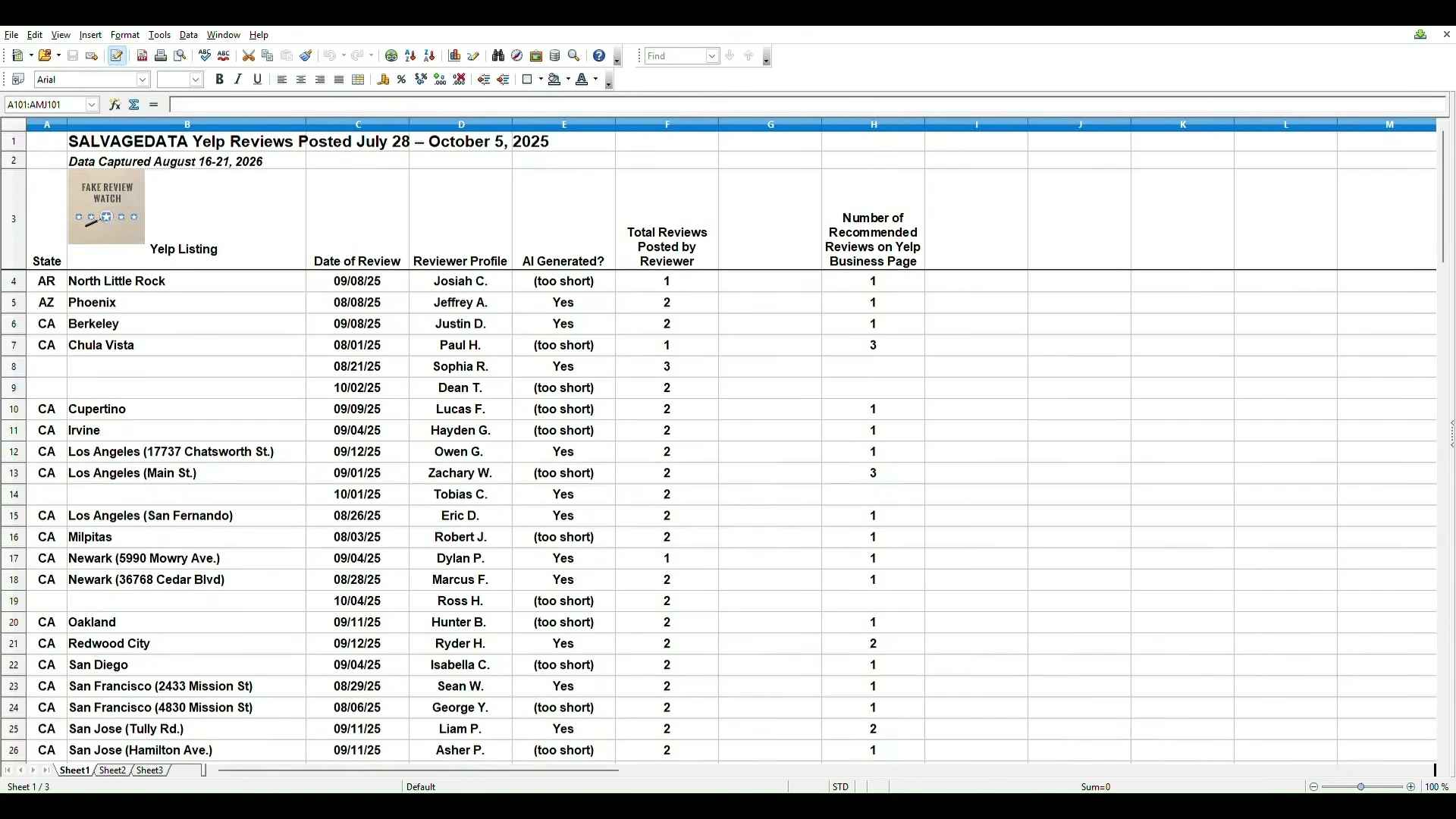Toggle Italic formatting

click(238, 80)
